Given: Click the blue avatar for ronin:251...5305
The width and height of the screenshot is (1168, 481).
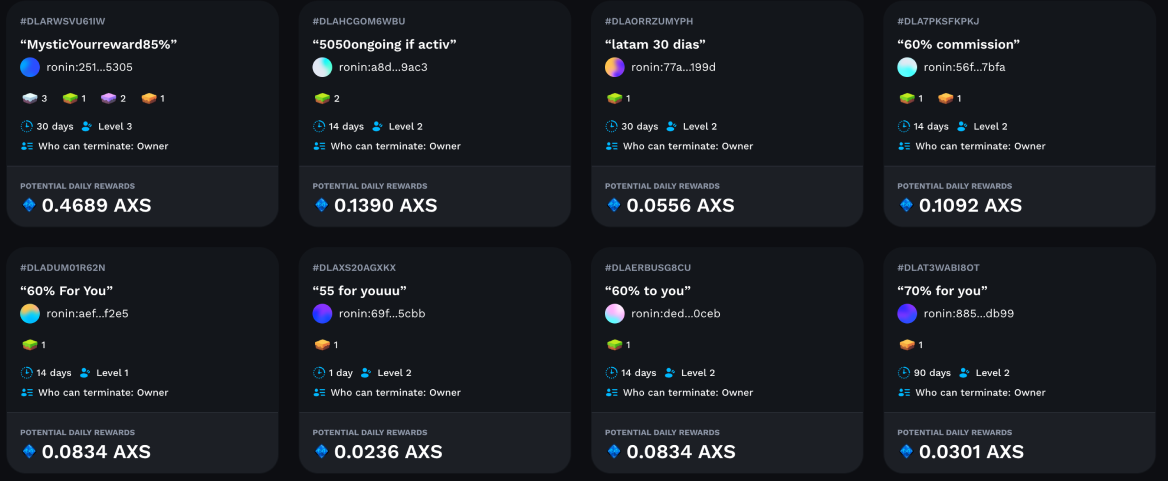Looking at the screenshot, I should pyautogui.click(x=30, y=67).
